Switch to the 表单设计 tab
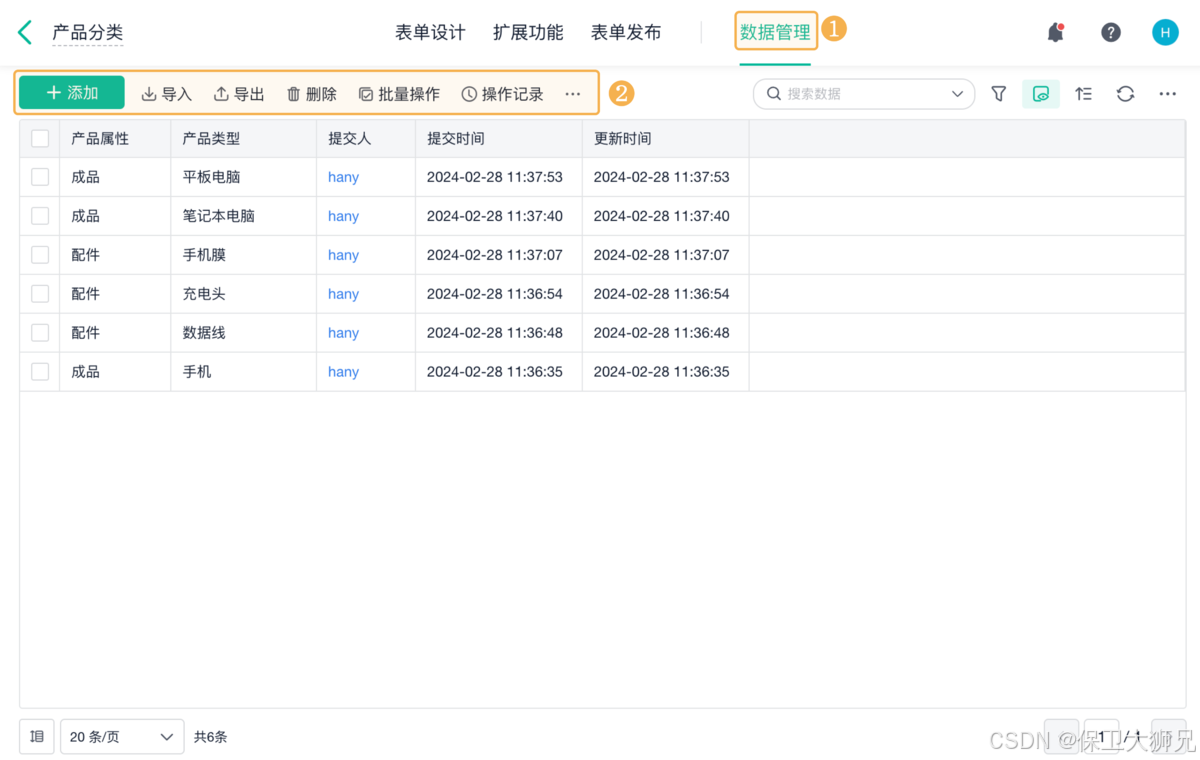 point(430,32)
